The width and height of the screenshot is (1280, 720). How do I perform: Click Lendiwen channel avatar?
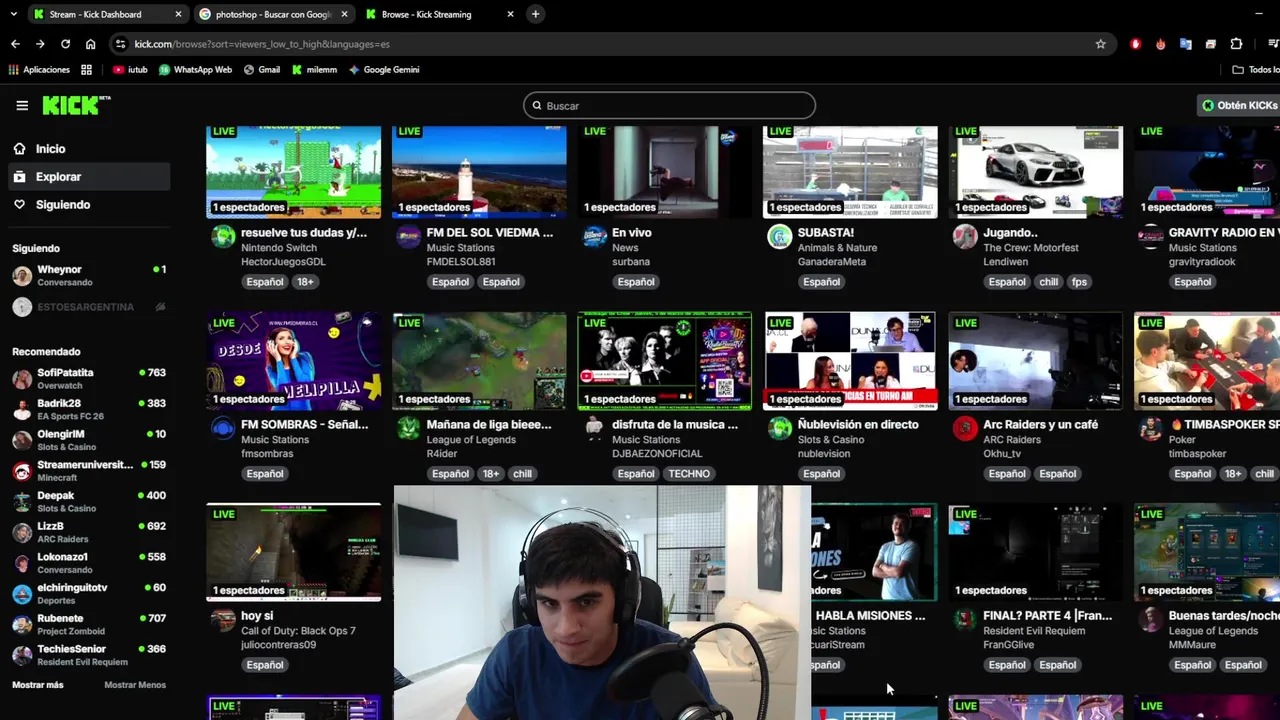point(965,236)
